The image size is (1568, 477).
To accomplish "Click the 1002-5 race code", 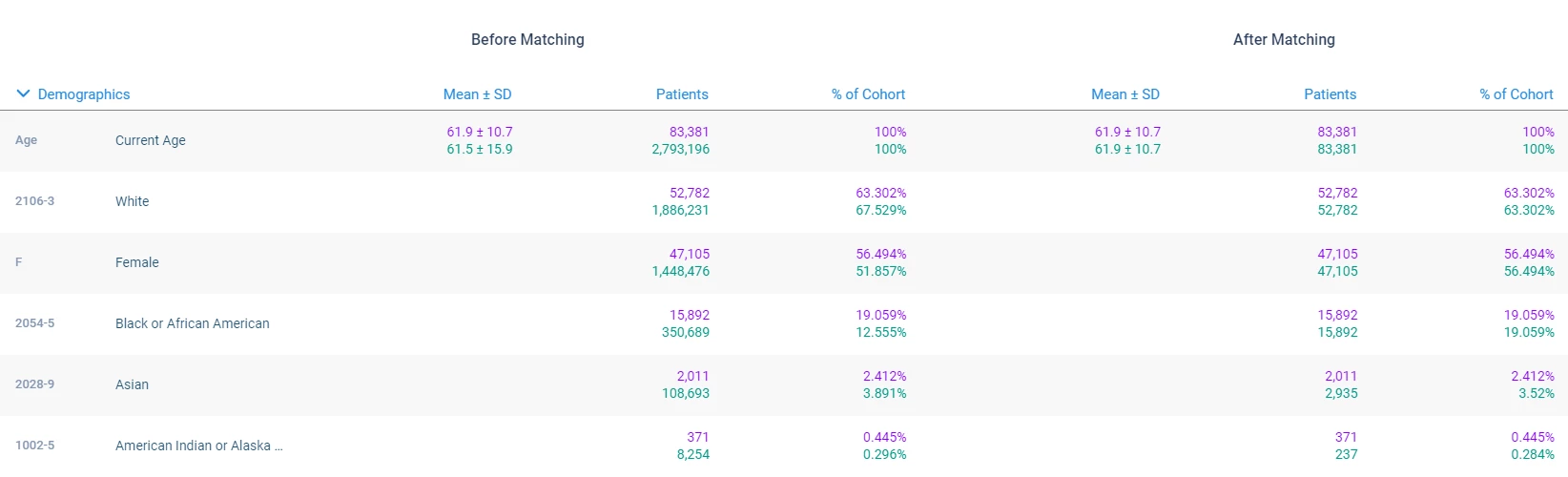I will point(35,446).
